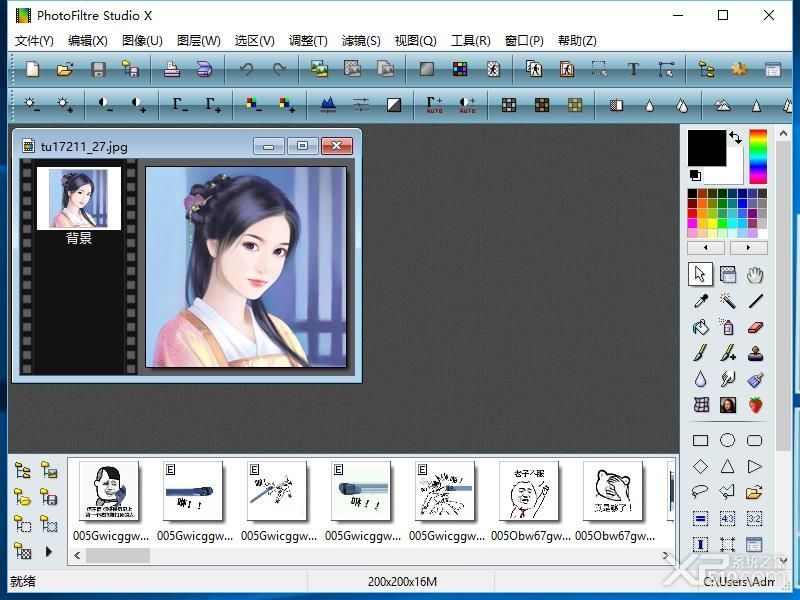Redo the last undone action
The image size is (800, 600).
(x=279, y=69)
